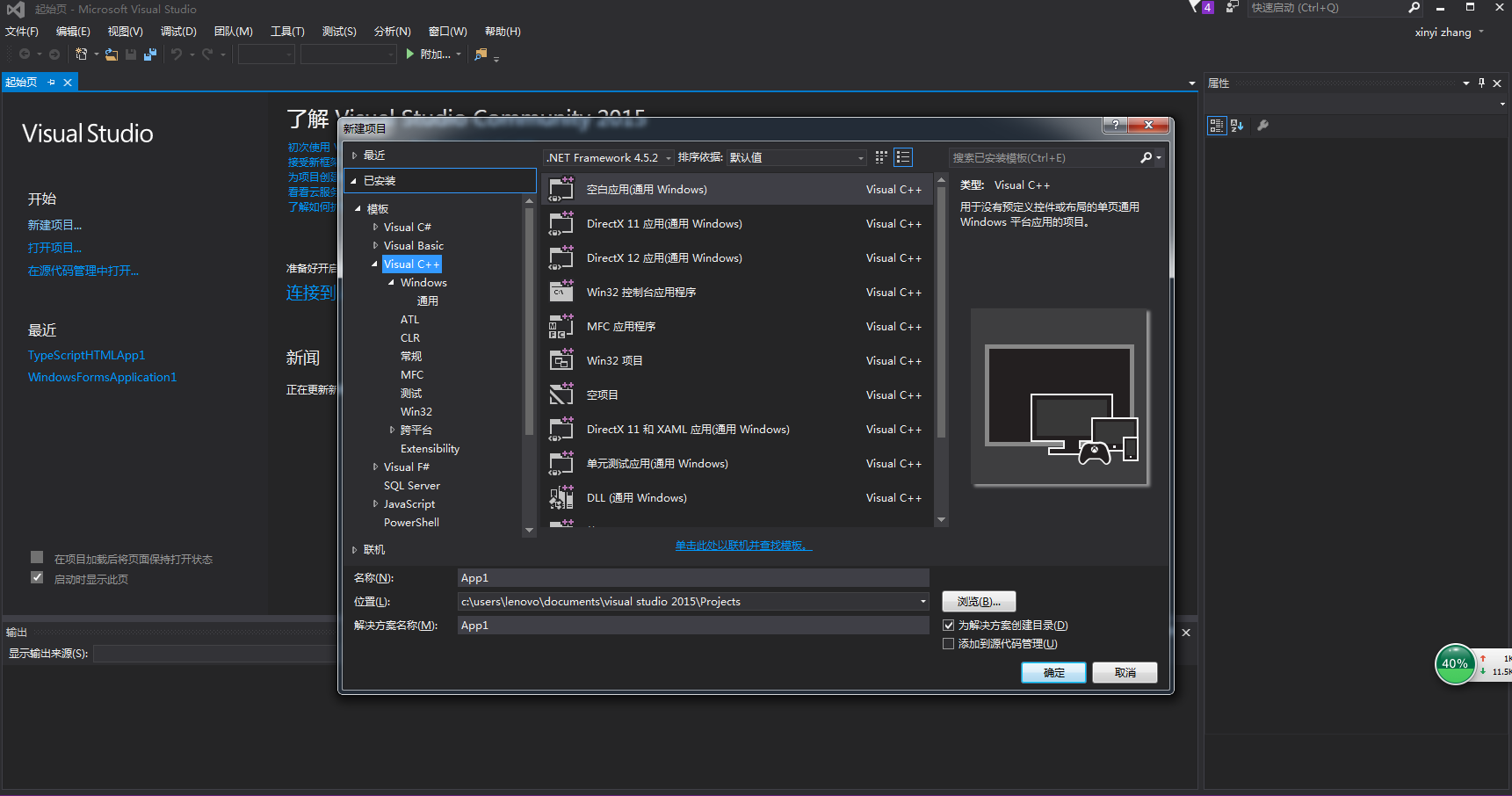Open the 编辑(E) menu

tap(73, 32)
